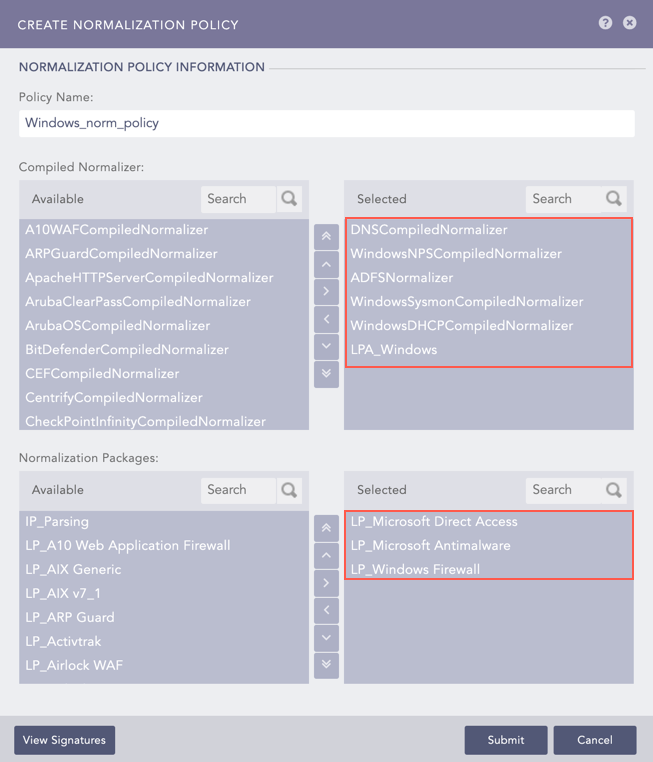
Task: Click search icon for available compiled normalizers
Action: coord(289,198)
